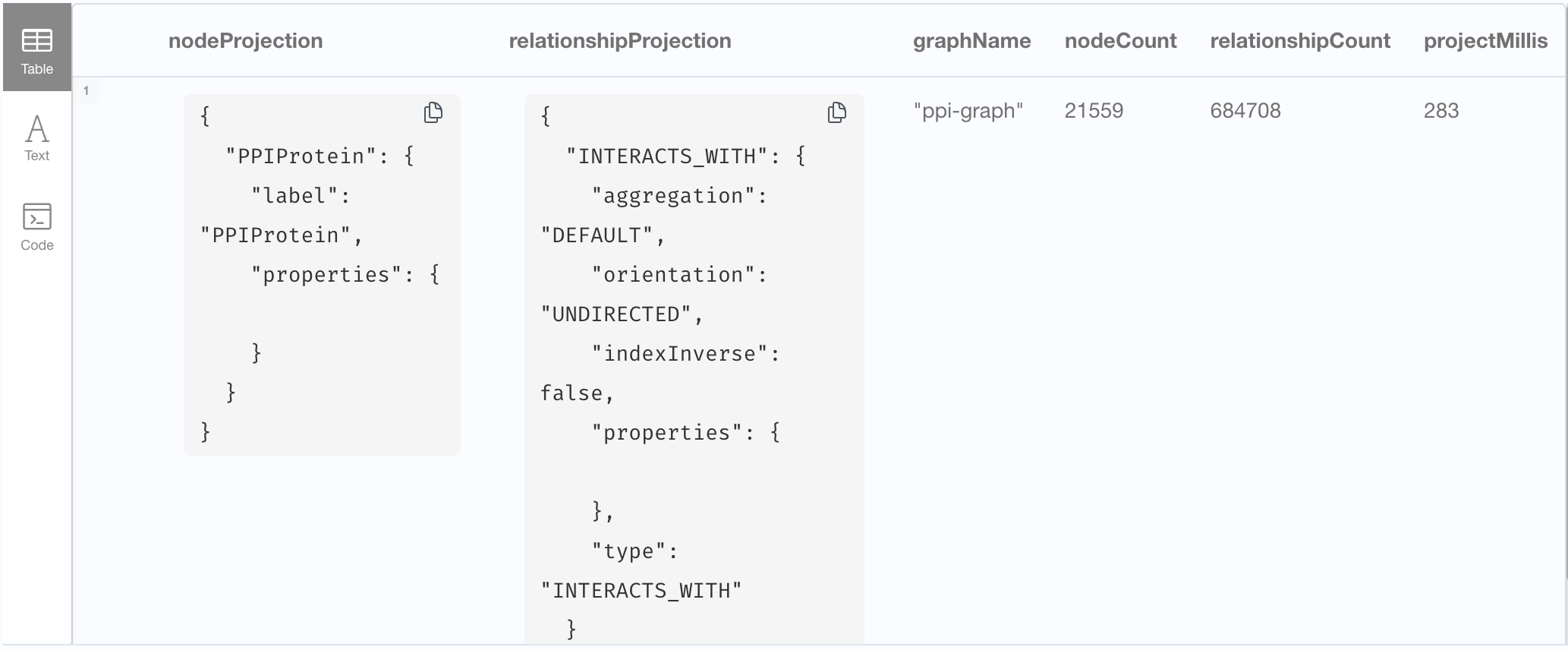
Task: Click the nodeProjection column header
Action: pos(245,41)
